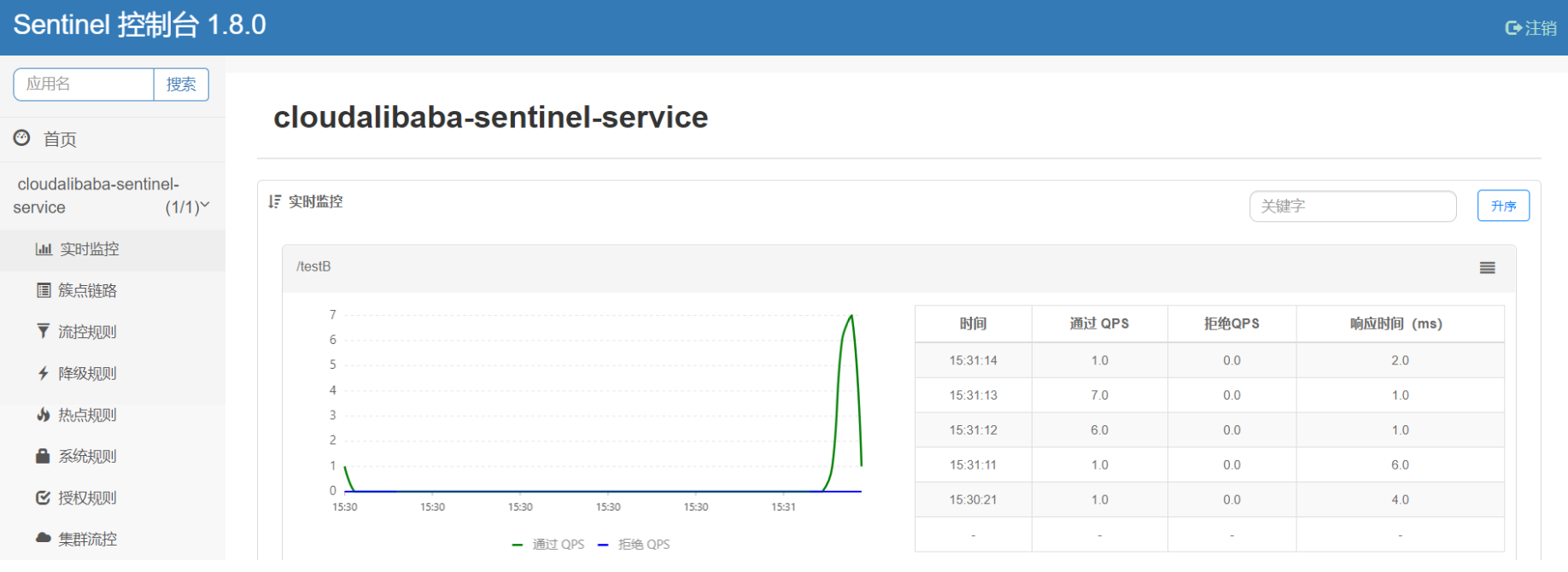Screen dimensions: 1568x572
Task: Click the 搜索 button
Action: [181, 85]
